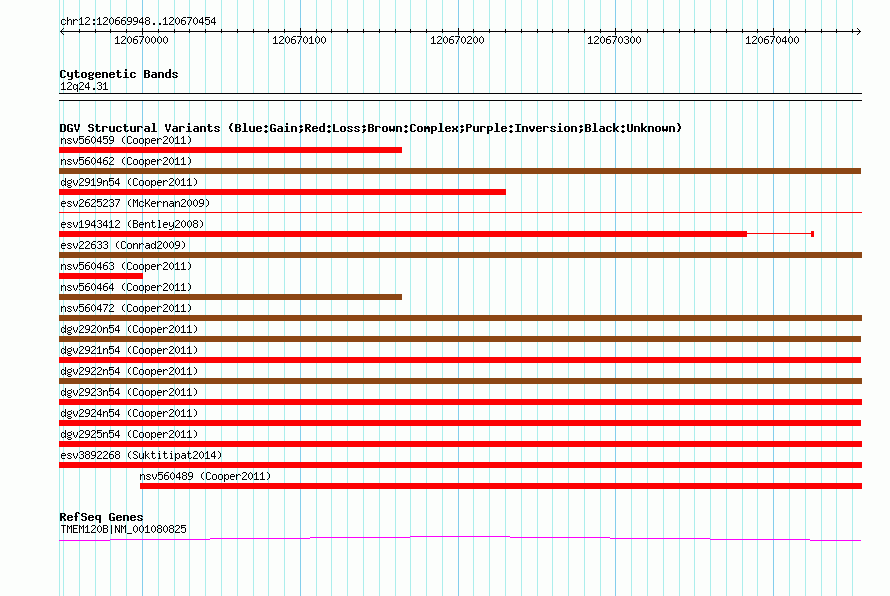Image resolution: width=890 pixels, height=596 pixels.
Task: Click the TMEM120B|NM_001080825 gene label
Action: pyautogui.click(x=123, y=529)
